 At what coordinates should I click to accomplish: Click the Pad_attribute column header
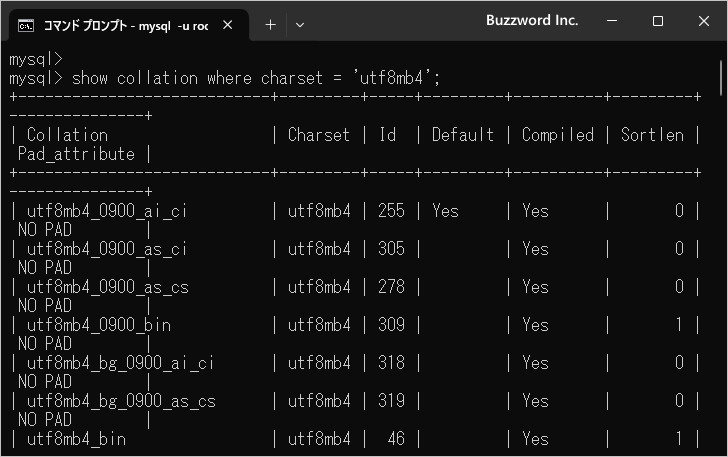pos(76,154)
